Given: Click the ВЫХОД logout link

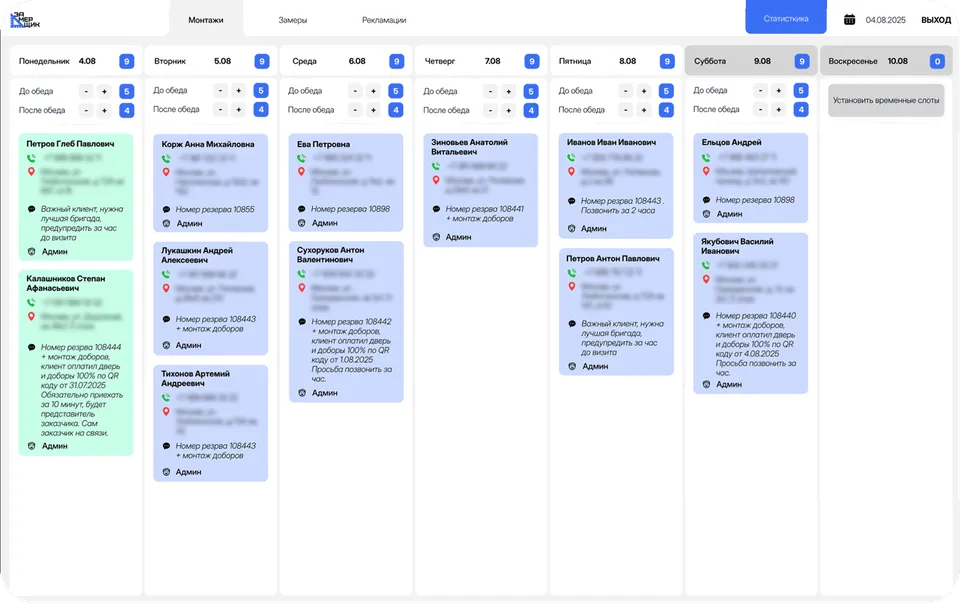Looking at the screenshot, I should pos(936,20).
